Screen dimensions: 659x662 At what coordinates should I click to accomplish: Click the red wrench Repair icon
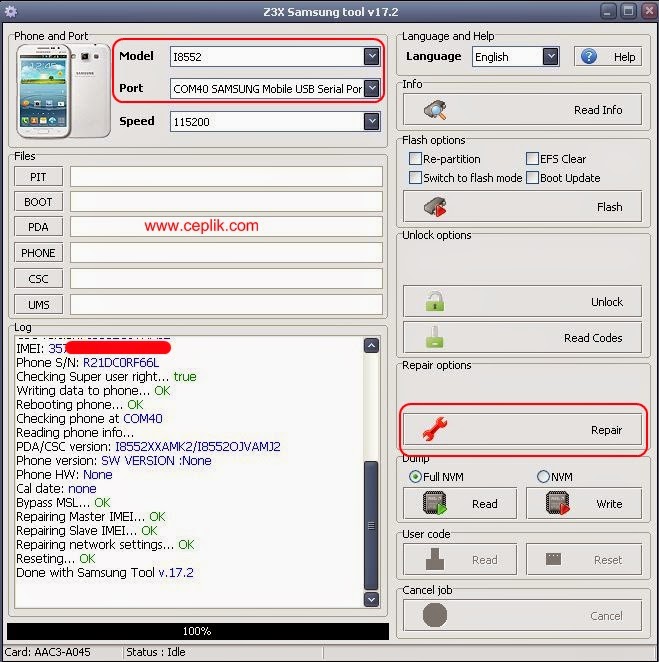pos(435,429)
